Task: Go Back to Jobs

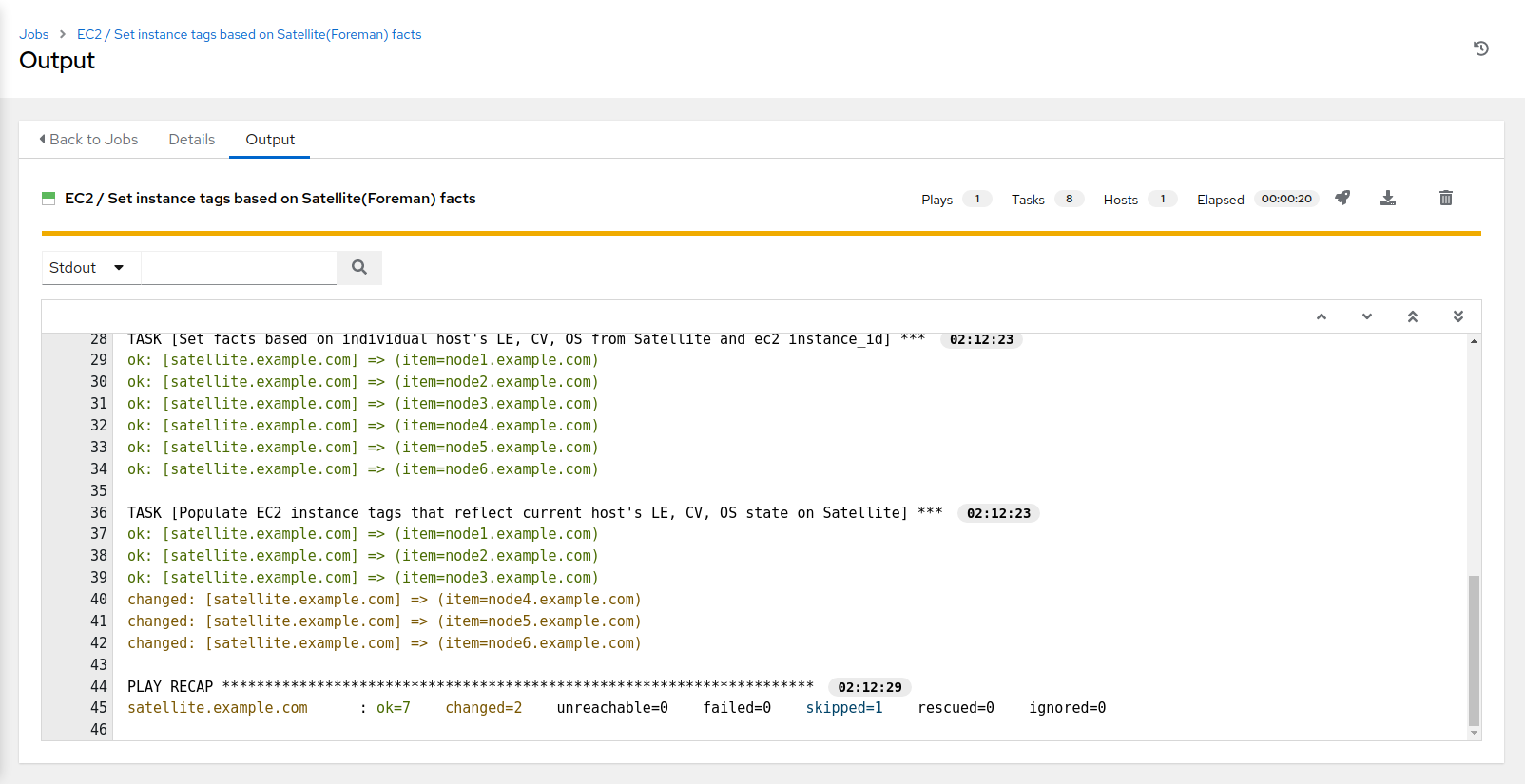Action: (x=88, y=140)
